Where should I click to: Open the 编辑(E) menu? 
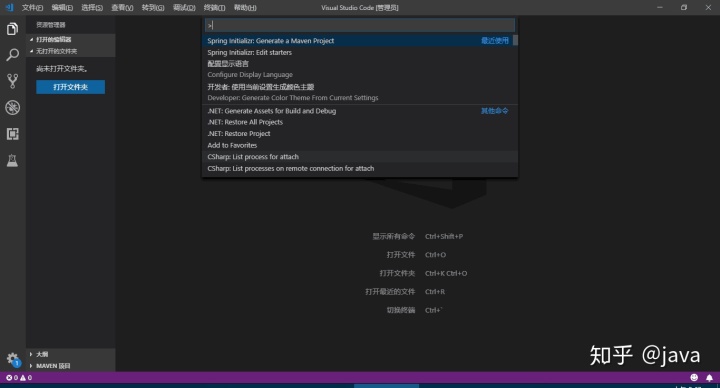pyautogui.click(x=62, y=7)
